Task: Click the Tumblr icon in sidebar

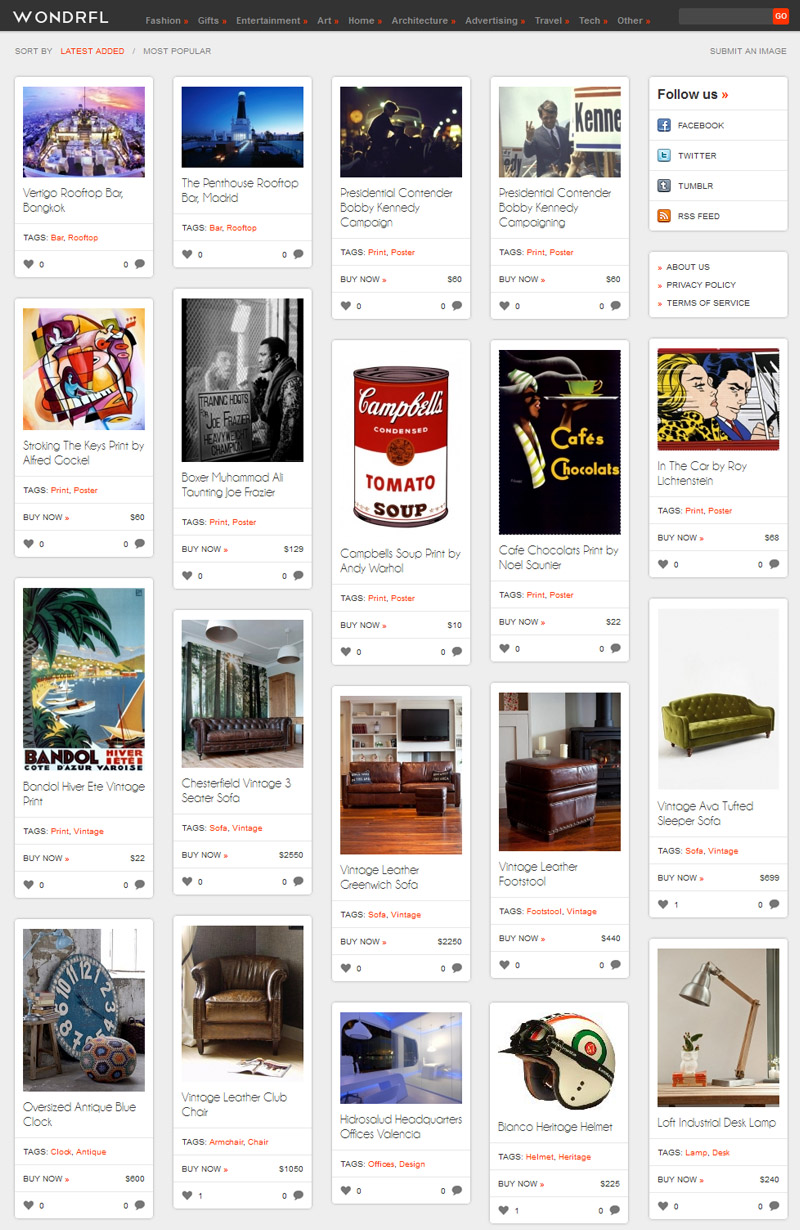Action: pos(664,185)
